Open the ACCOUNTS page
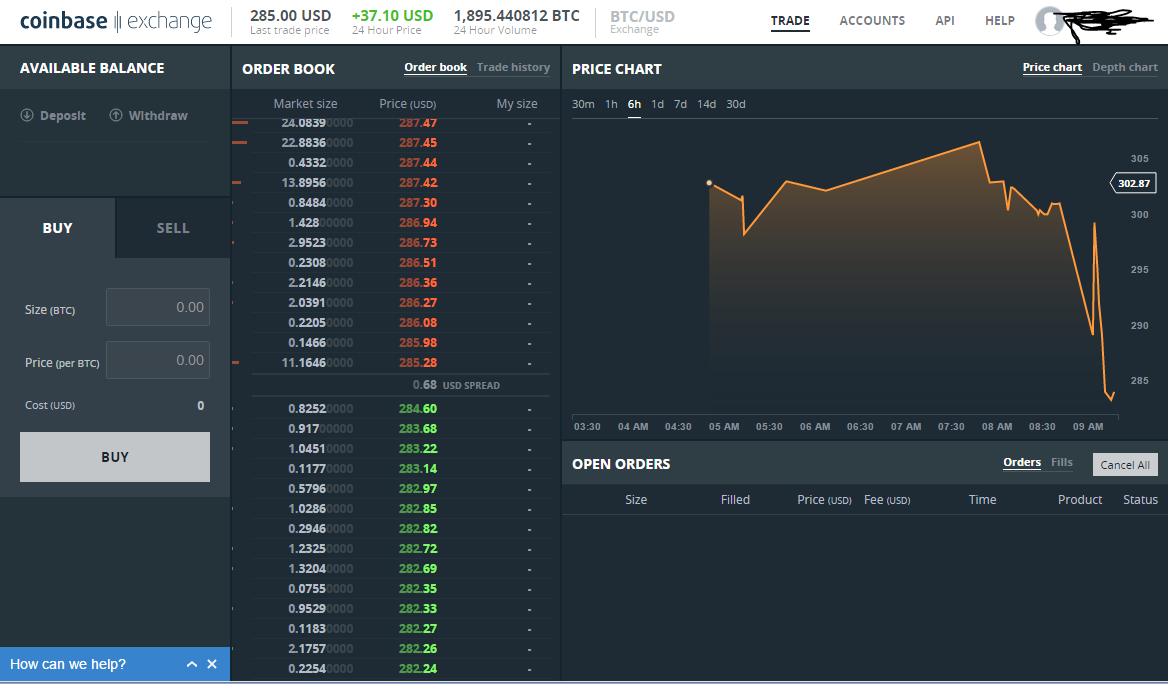The image size is (1168, 684). (872, 21)
